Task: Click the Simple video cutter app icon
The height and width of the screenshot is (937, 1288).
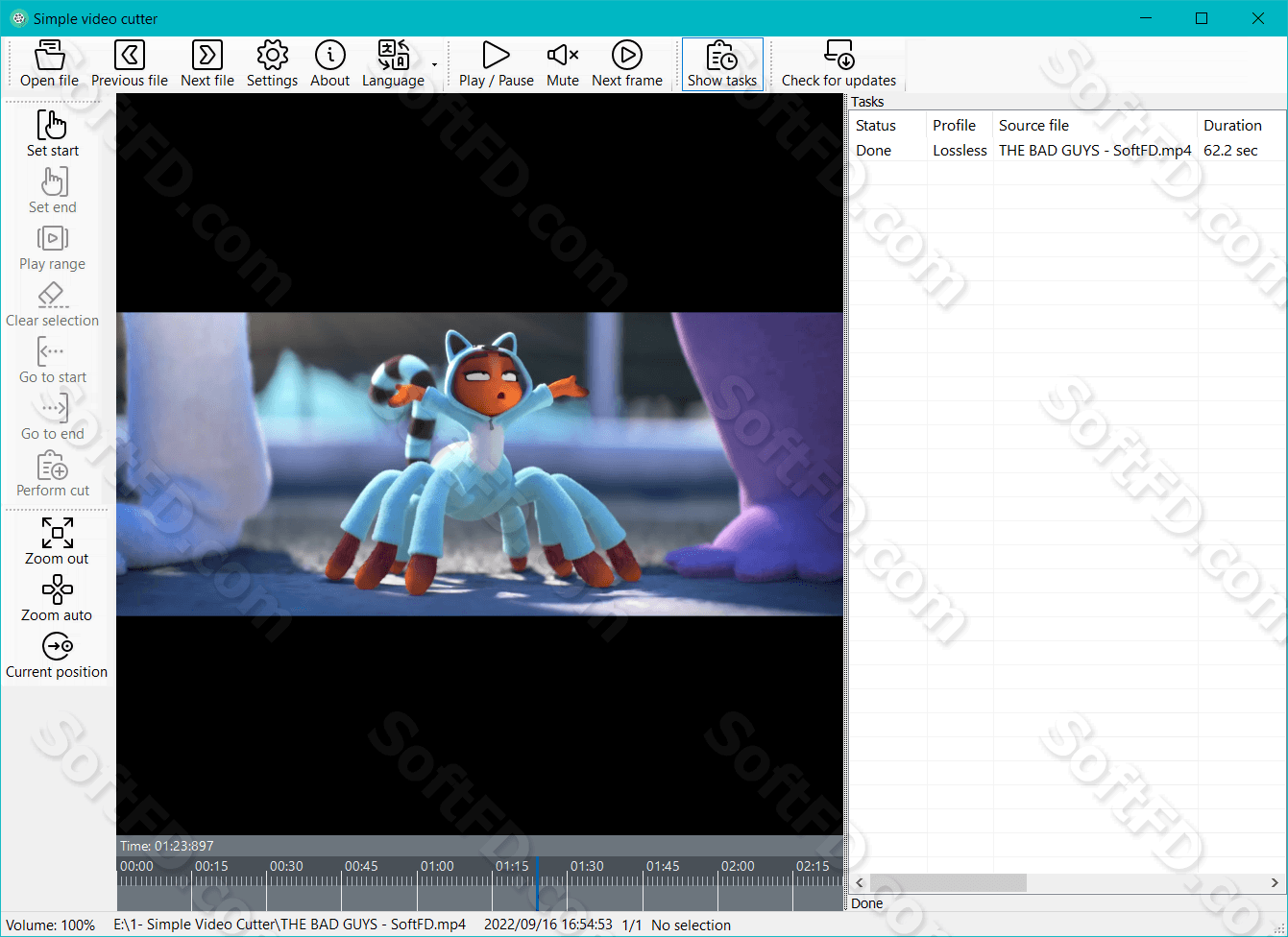Action: pyautogui.click(x=18, y=18)
